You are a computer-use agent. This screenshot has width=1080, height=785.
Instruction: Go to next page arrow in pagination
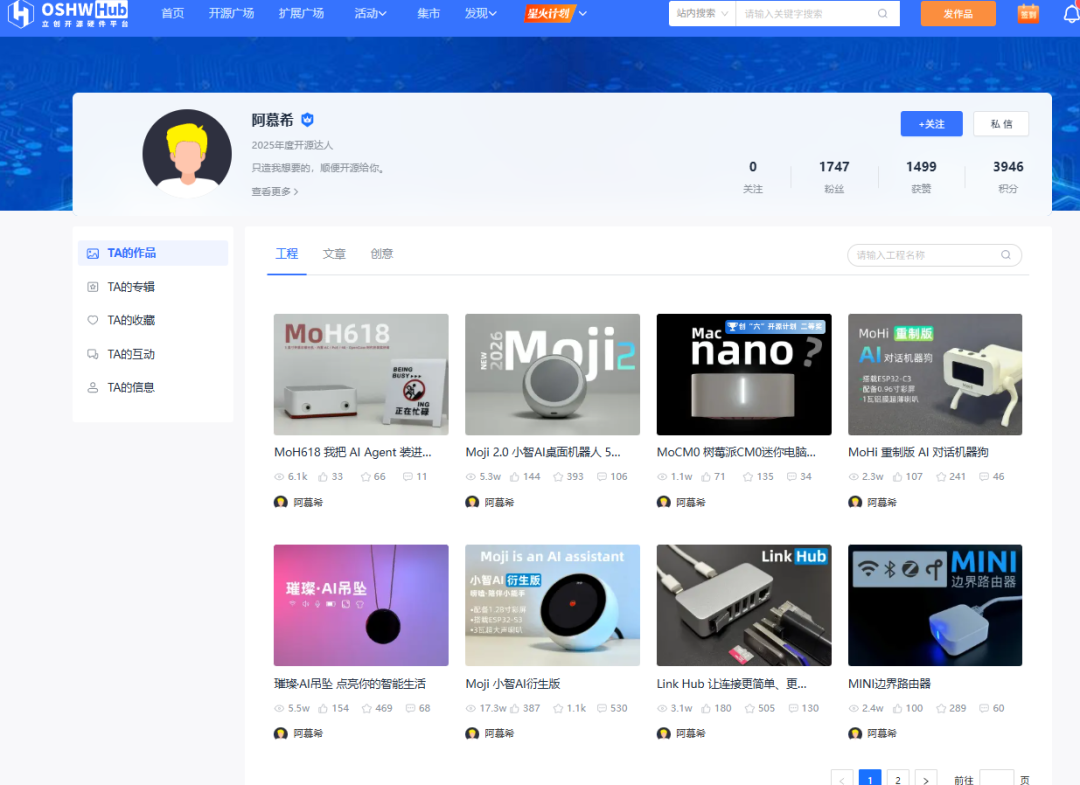pyautogui.click(x=926, y=780)
